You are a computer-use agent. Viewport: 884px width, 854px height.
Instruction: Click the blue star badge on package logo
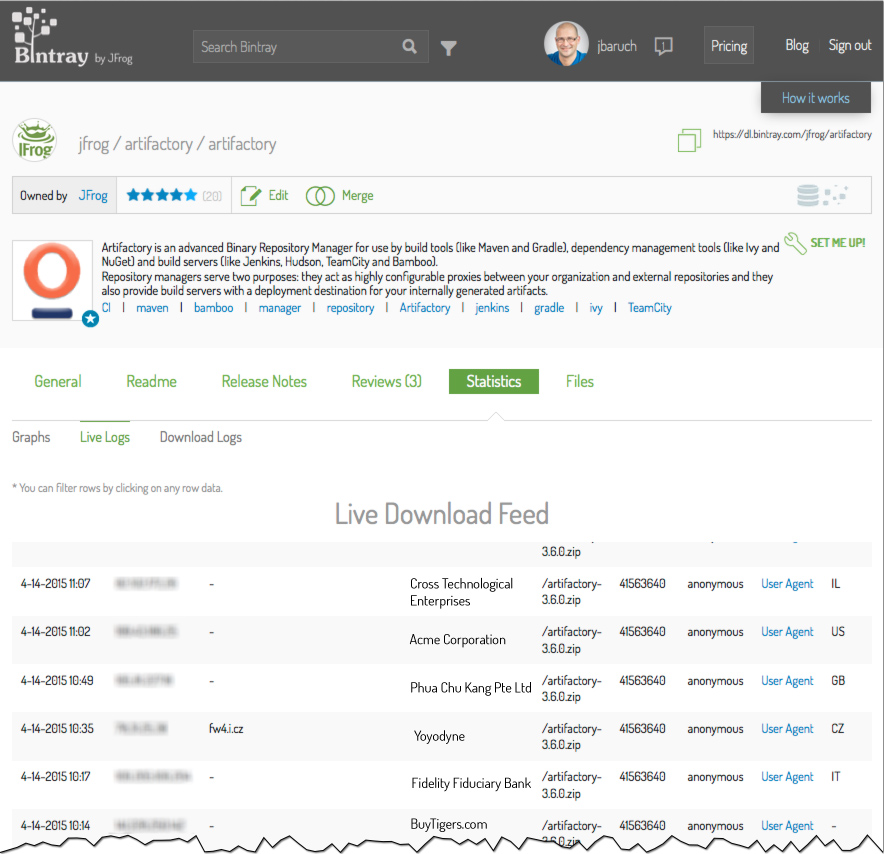[x=90, y=319]
